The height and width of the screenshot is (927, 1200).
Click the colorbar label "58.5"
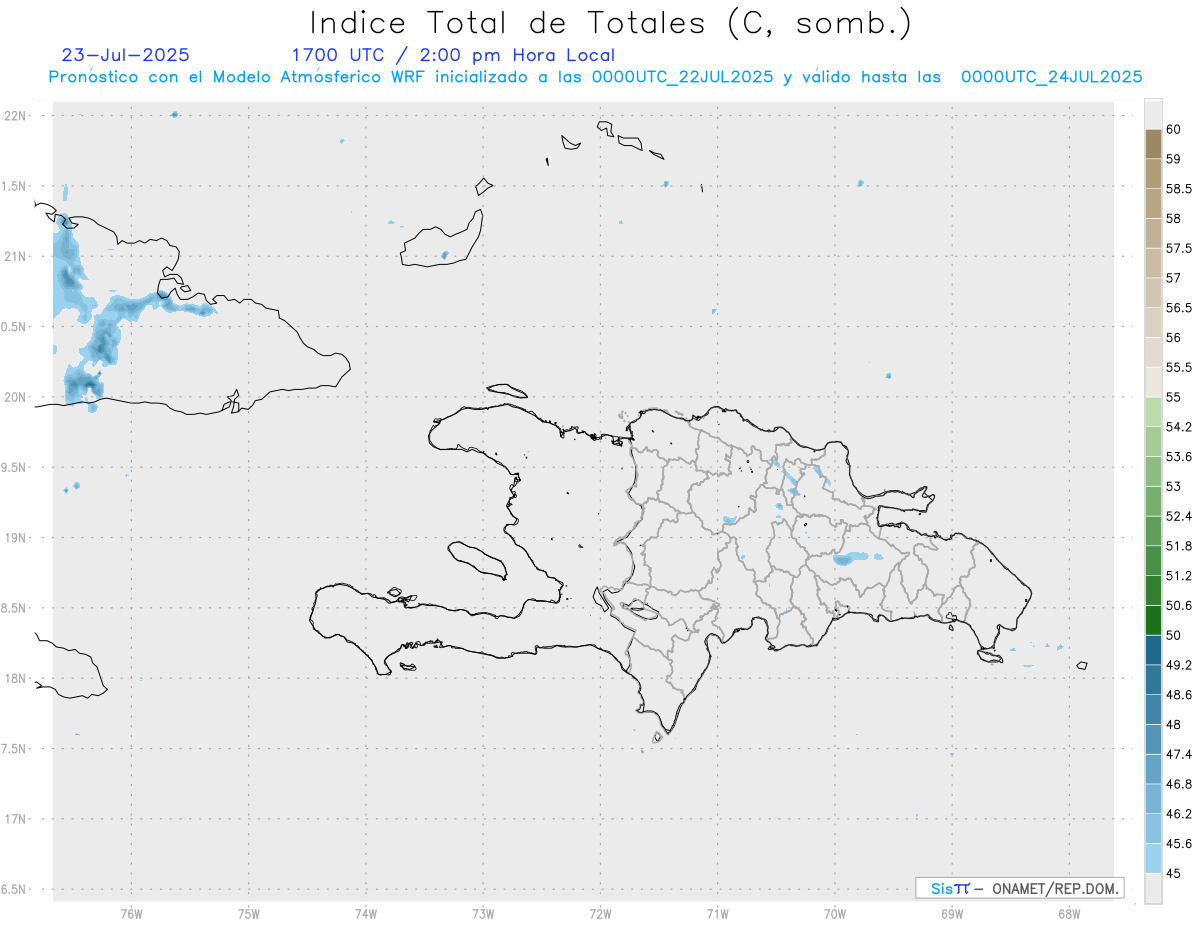(1178, 189)
